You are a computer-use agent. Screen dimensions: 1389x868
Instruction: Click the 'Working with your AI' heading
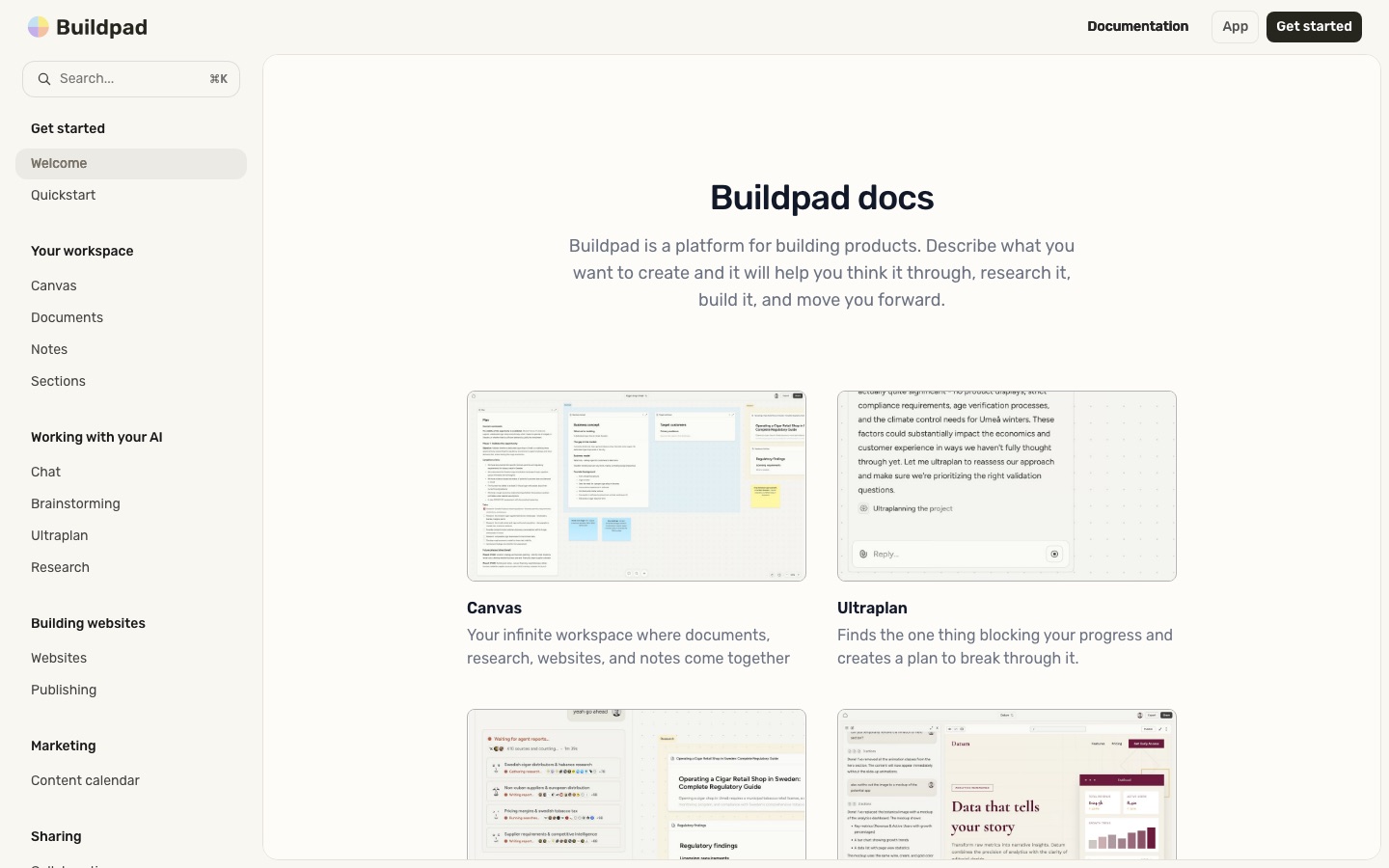tap(96, 438)
